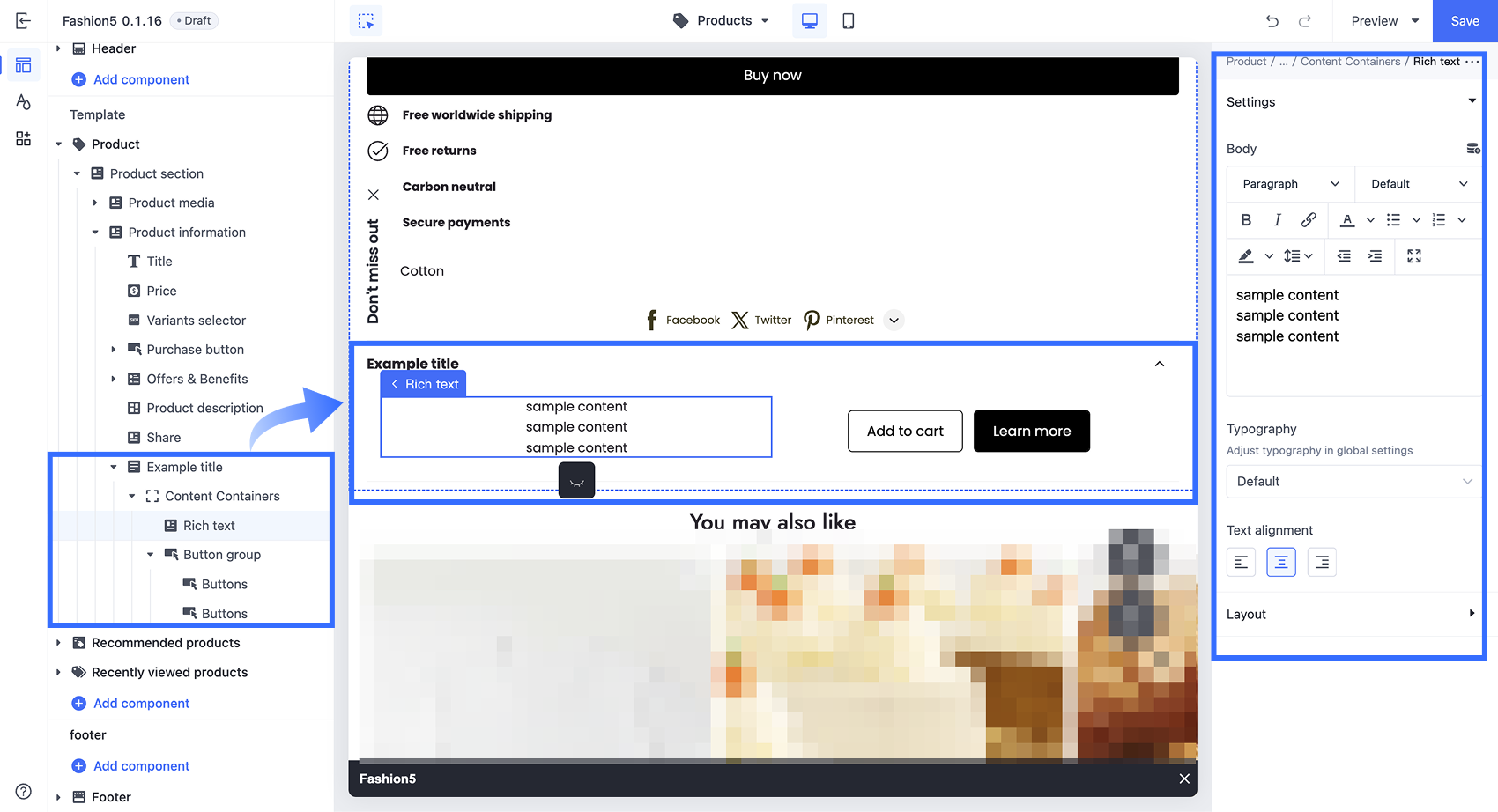Click the bulleted list icon
This screenshot has height=812, width=1498.
pos(1393,220)
